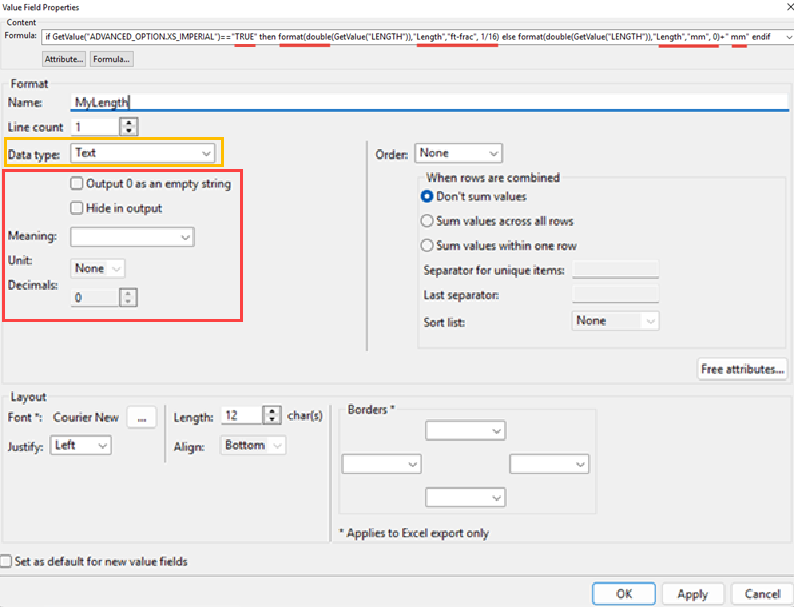Increase Length value using spinner up arrow
Image resolution: width=794 pixels, height=607 pixels.
pyautogui.click(x=271, y=412)
